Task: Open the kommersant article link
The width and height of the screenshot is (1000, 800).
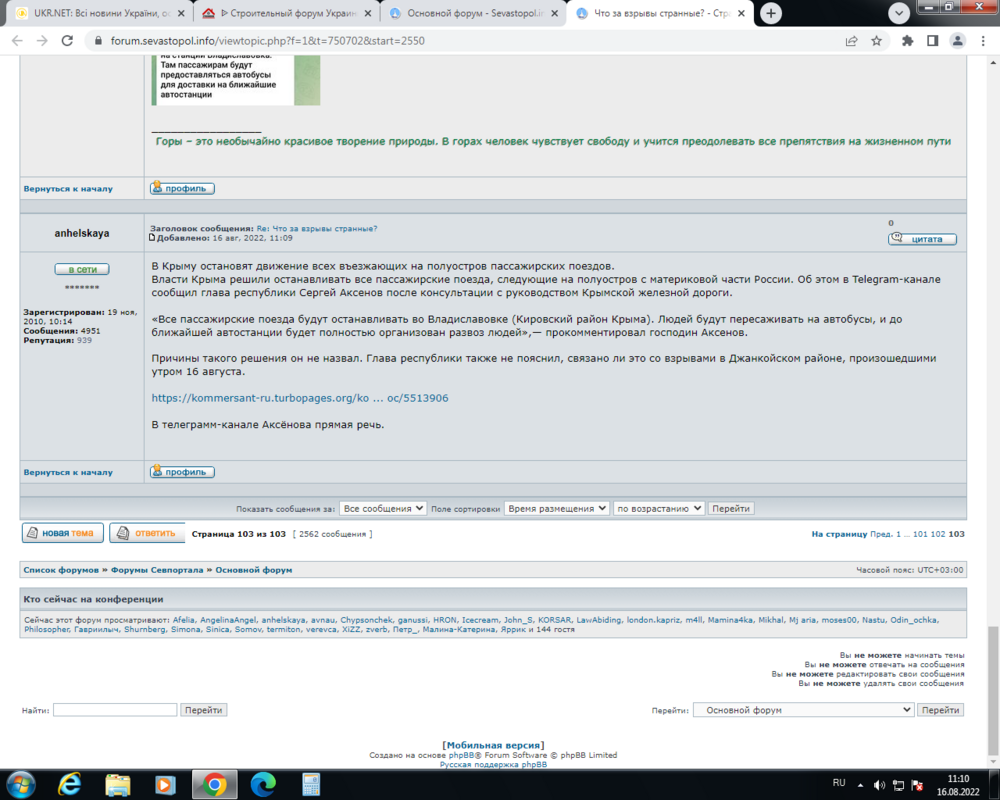Action: click(299, 397)
